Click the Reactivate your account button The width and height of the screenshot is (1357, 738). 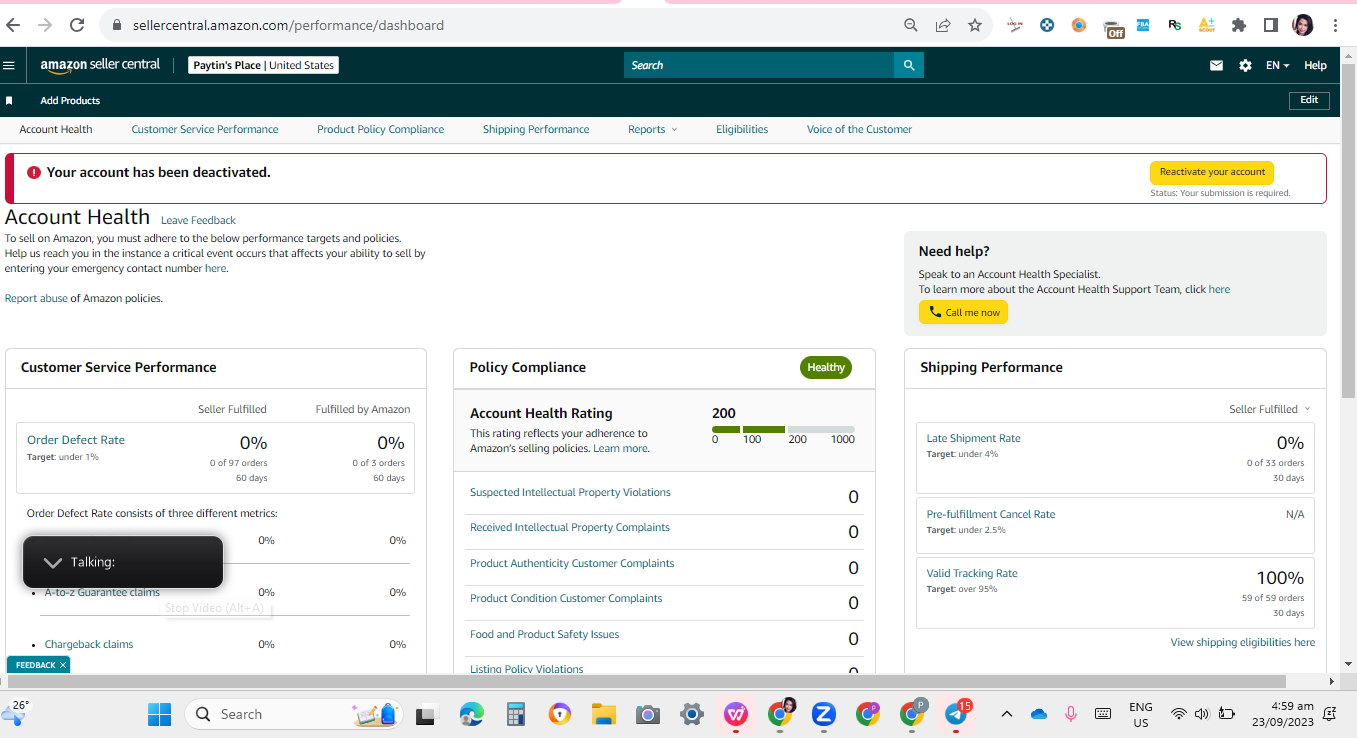pos(1212,172)
